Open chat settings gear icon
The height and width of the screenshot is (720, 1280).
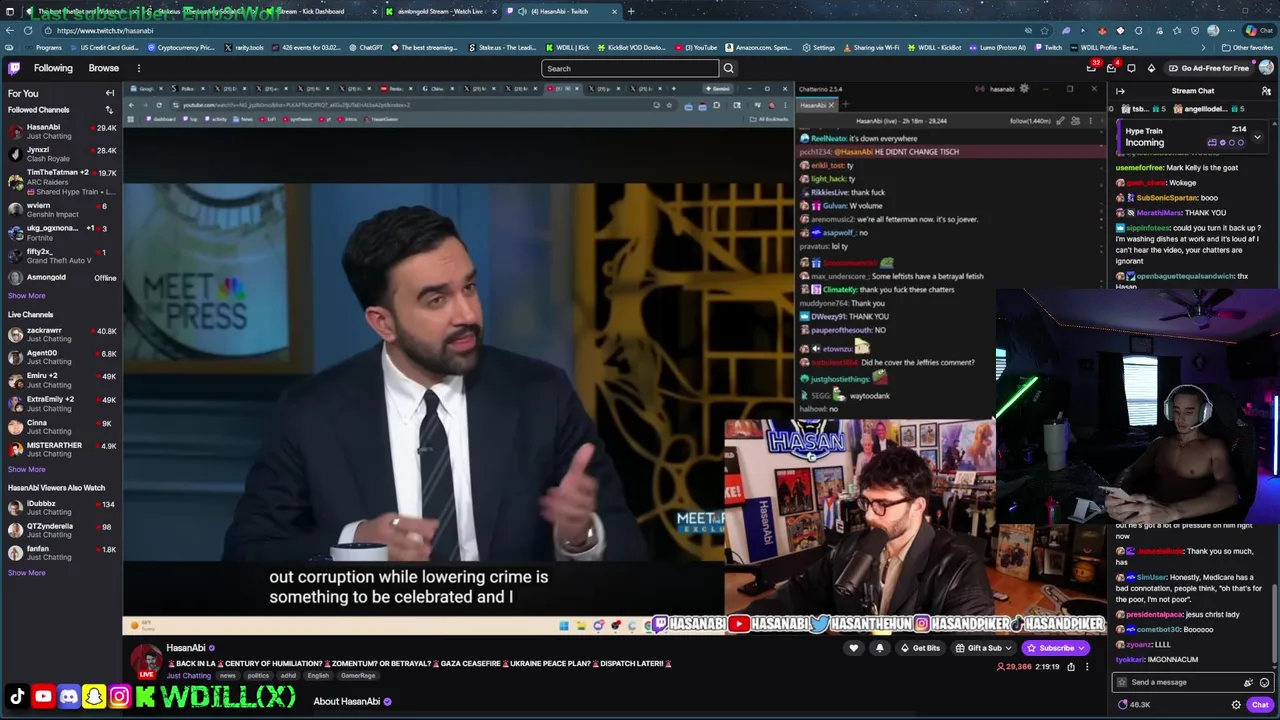point(1237,705)
